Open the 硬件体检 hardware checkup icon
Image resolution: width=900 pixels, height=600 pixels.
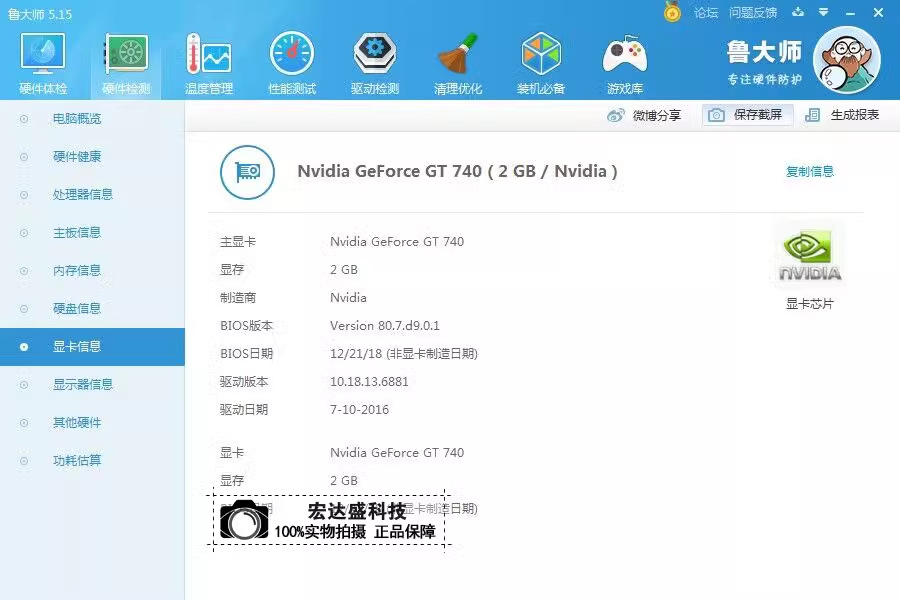[x=43, y=63]
